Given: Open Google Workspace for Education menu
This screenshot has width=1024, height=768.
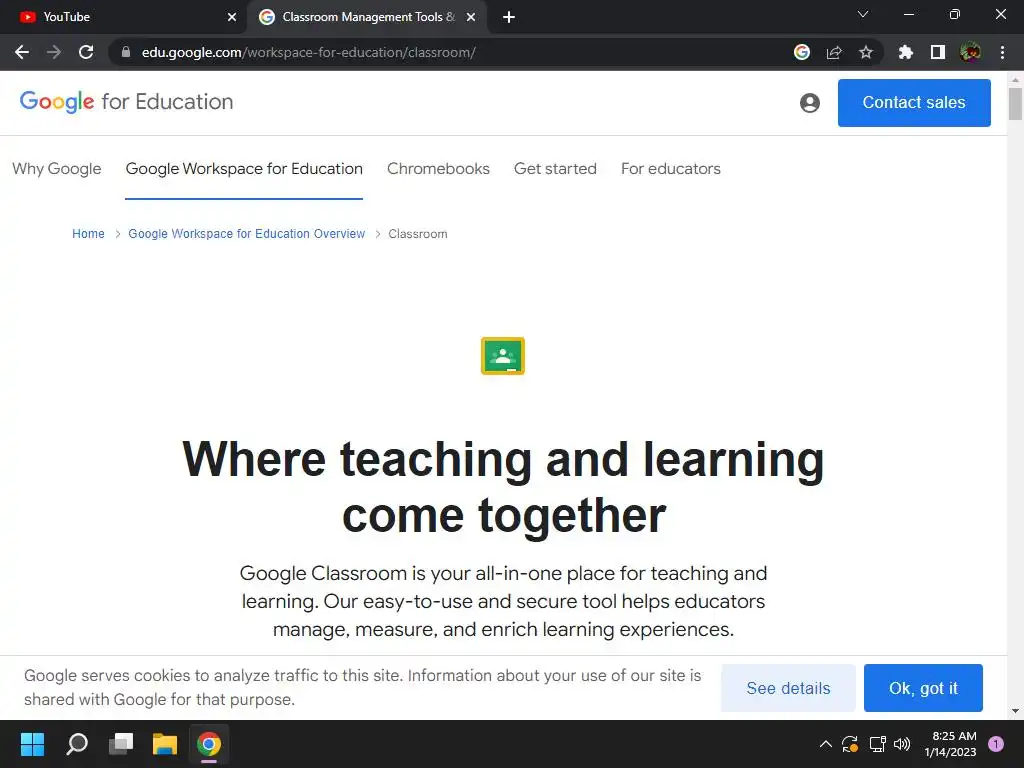Looking at the screenshot, I should [244, 168].
